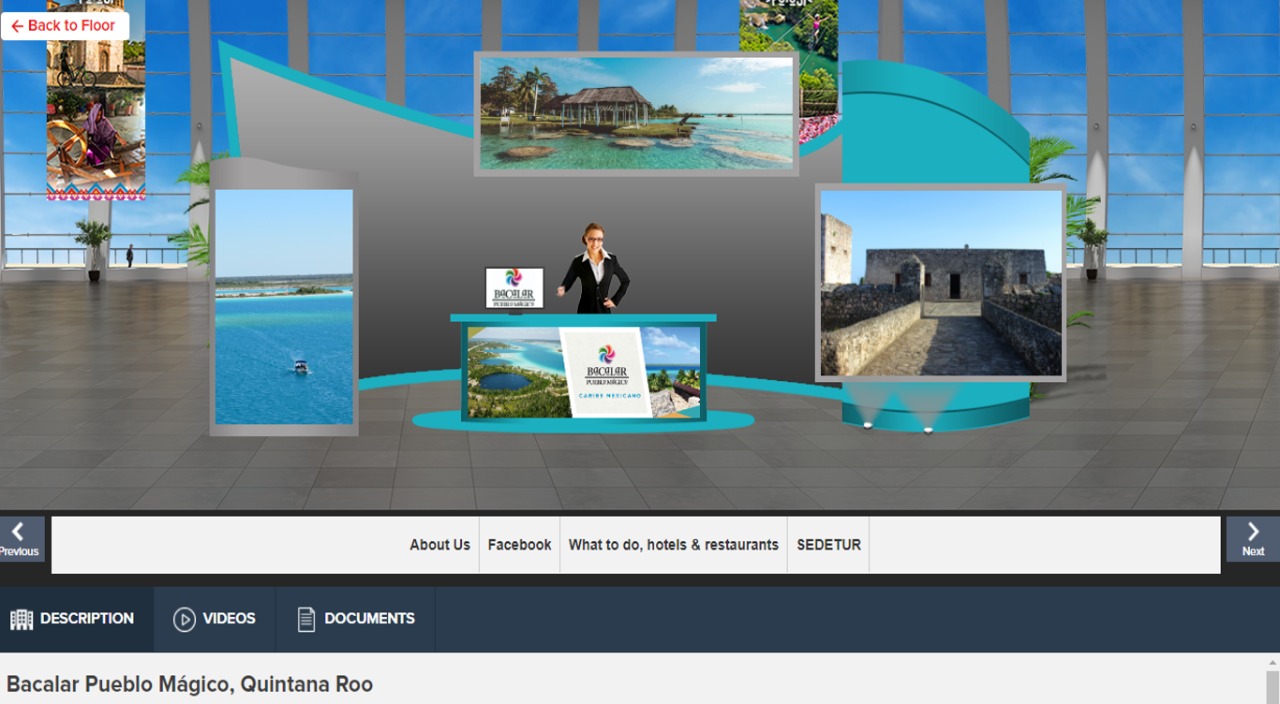Screen dimensions: 1280x704
Task: Go to the Next booth arrow
Action: (x=1253, y=539)
